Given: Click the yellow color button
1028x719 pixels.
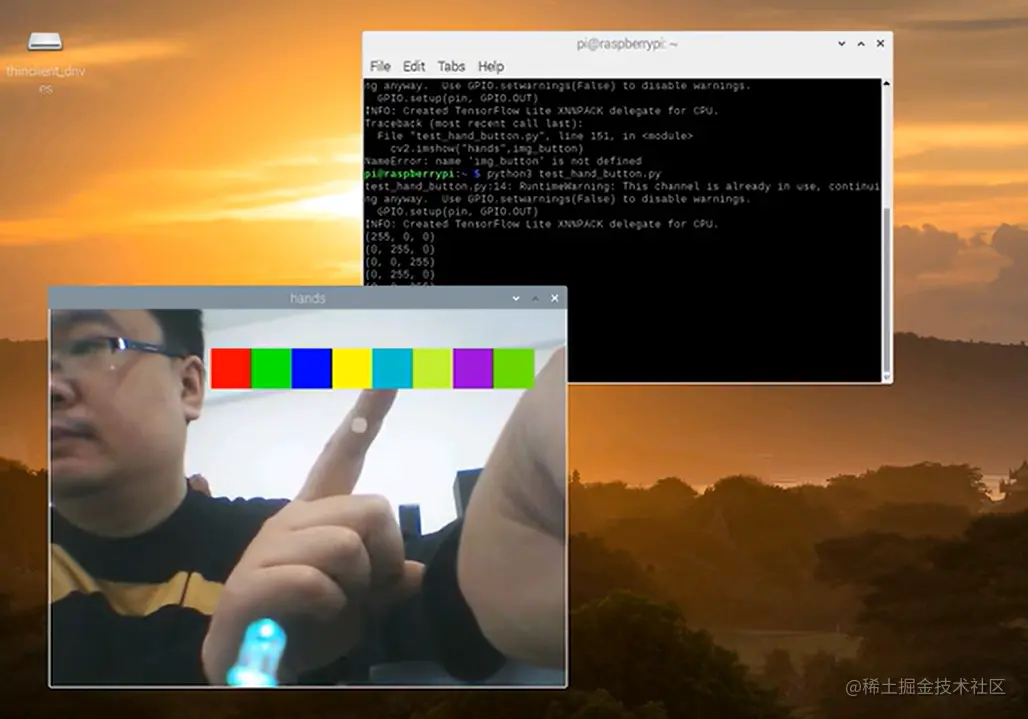Looking at the screenshot, I should click(352, 368).
